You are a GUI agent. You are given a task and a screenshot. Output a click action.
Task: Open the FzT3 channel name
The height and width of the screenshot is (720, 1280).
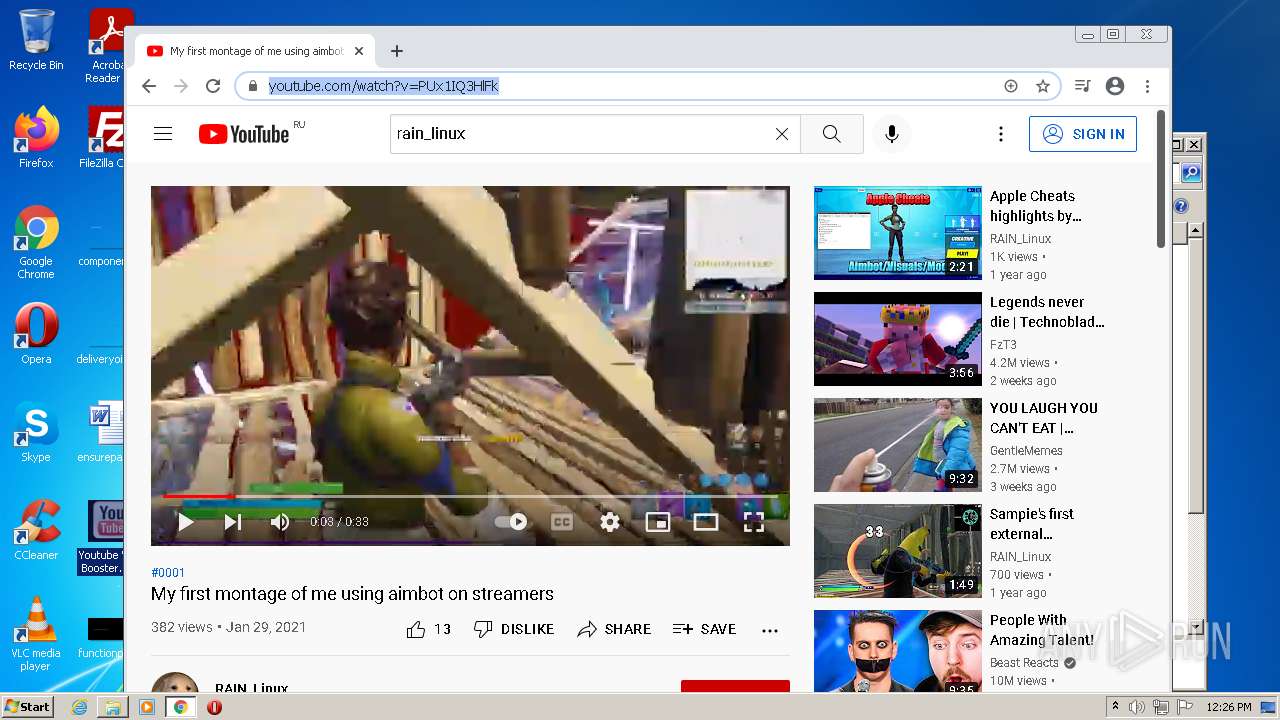point(1003,345)
